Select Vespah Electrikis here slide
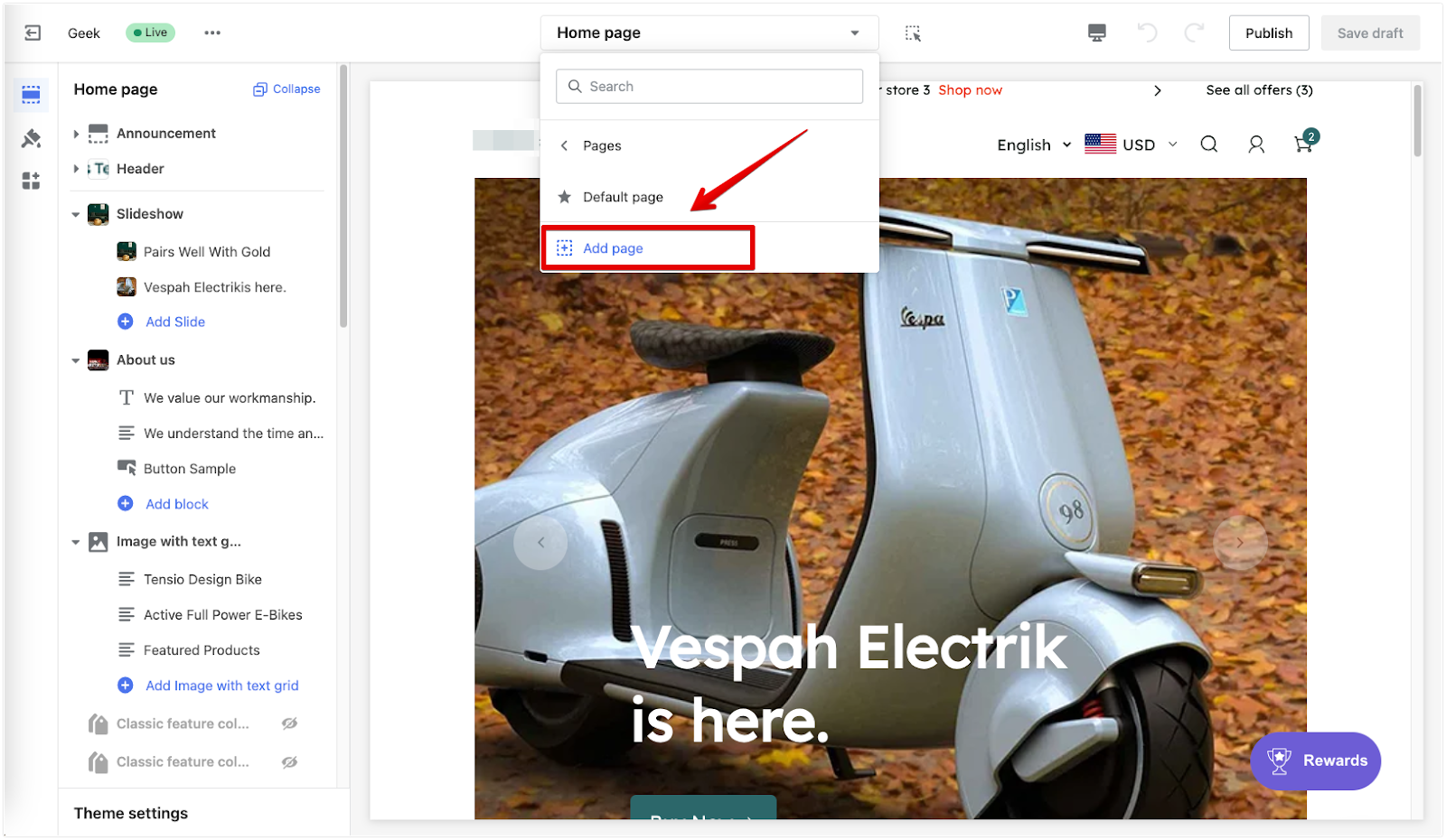 click(x=214, y=287)
